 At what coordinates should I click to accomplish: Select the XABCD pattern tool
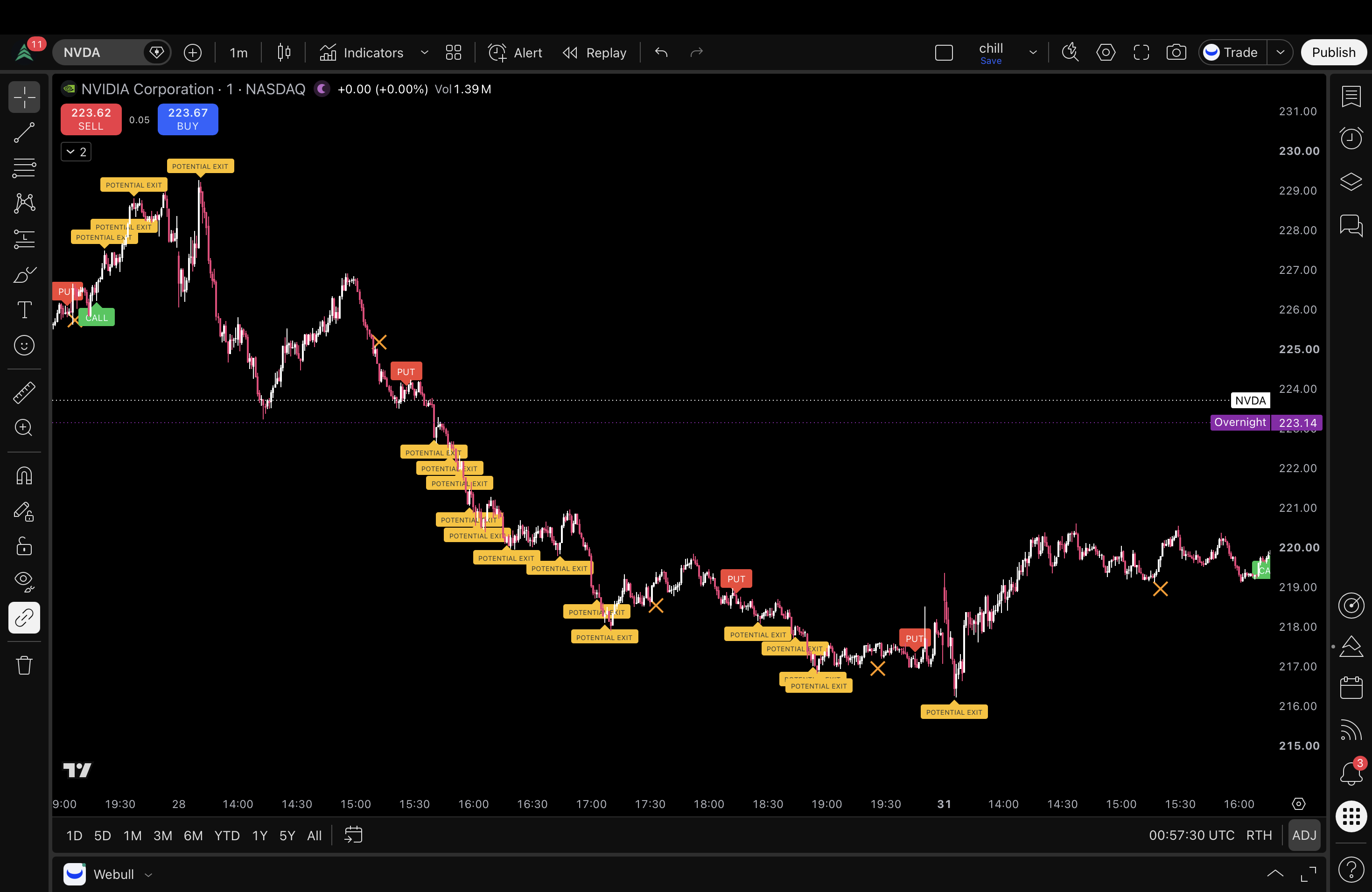24,203
